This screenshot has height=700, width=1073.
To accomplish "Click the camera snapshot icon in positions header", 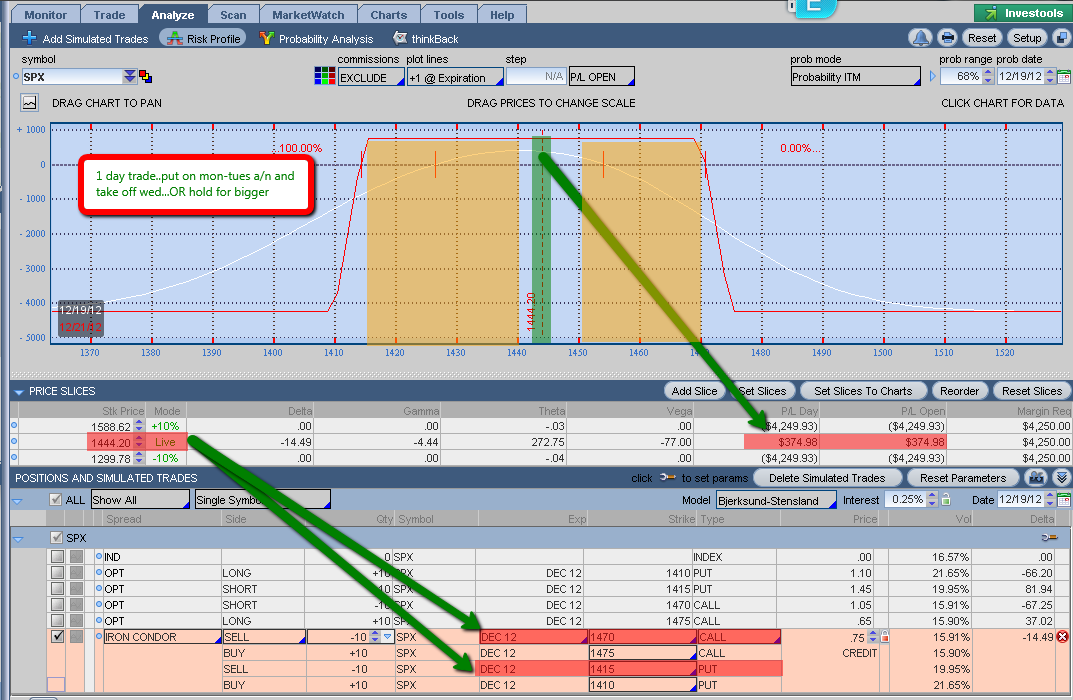I will point(1037,478).
